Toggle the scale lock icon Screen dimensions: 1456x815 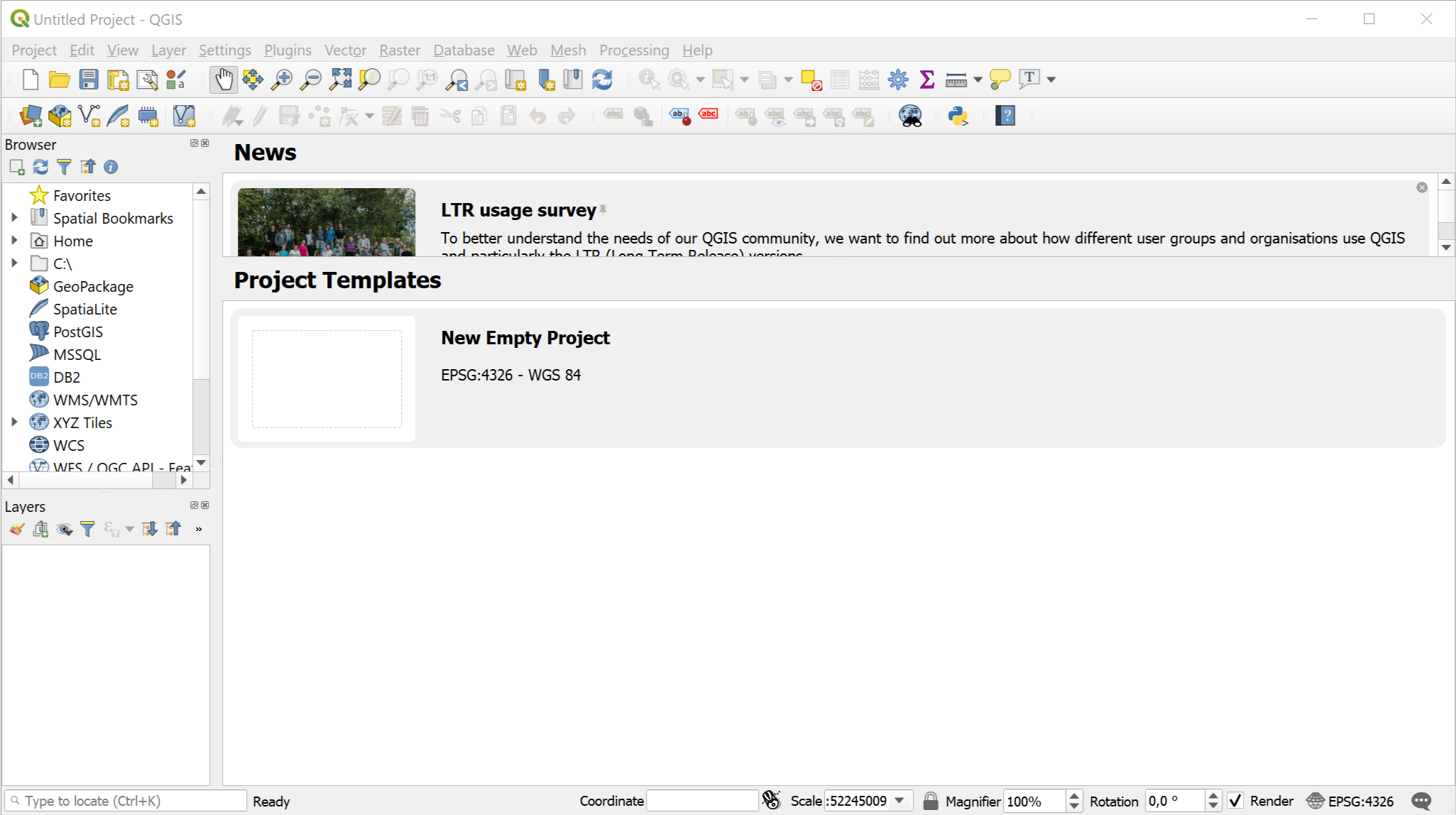[930, 801]
